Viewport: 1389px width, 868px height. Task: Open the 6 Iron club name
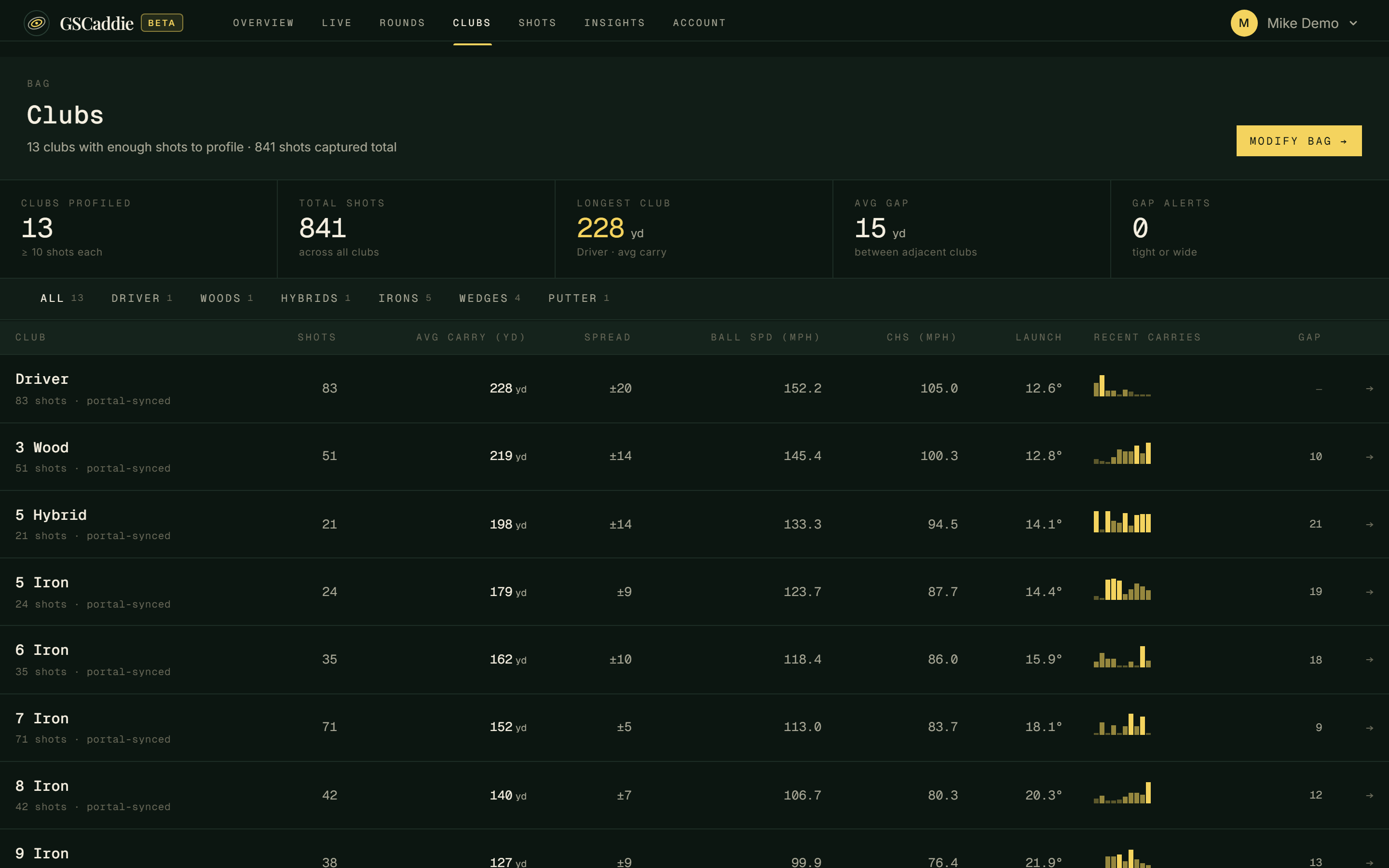42,650
